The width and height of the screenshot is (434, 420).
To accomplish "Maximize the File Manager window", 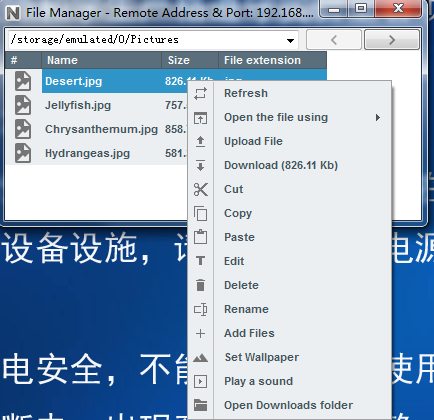I will pos(361,9).
